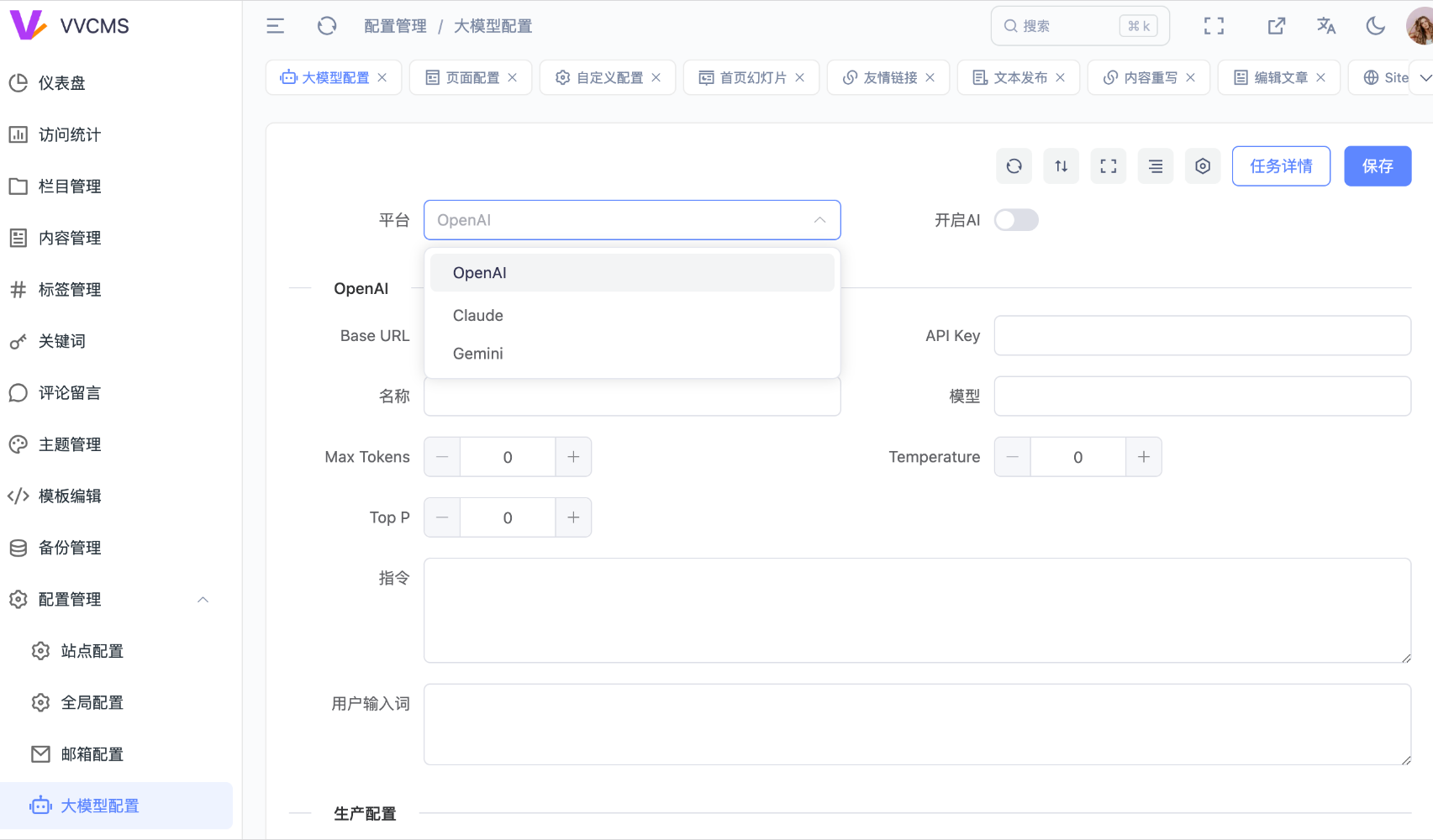Viewport: 1433px width, 840px height.
Task: Open 内容管理 in sidebar
Action: coord(116,238)
